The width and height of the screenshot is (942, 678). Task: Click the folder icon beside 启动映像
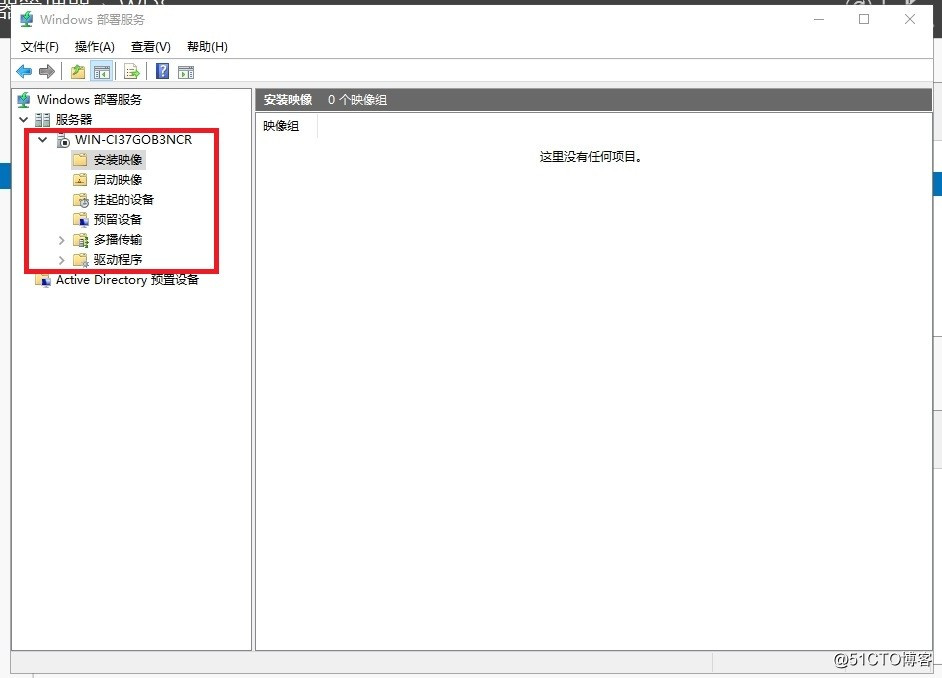coord(80,180)
